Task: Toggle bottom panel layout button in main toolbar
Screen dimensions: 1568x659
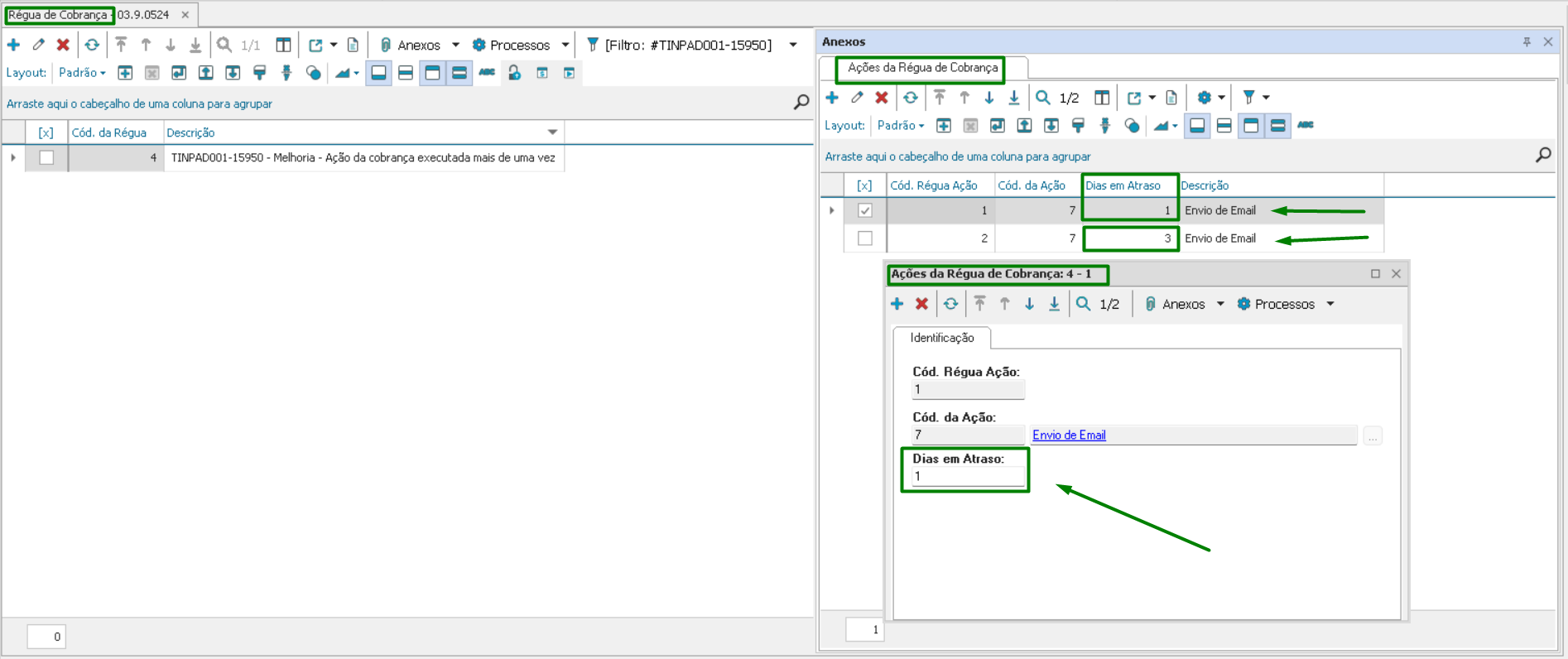Action: coord(378,73)
